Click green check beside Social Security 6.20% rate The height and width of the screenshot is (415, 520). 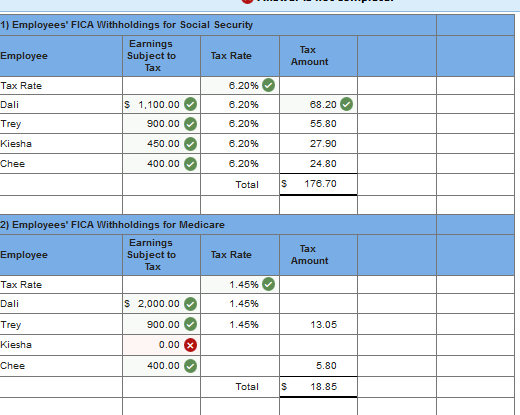[x=268, y=85]
